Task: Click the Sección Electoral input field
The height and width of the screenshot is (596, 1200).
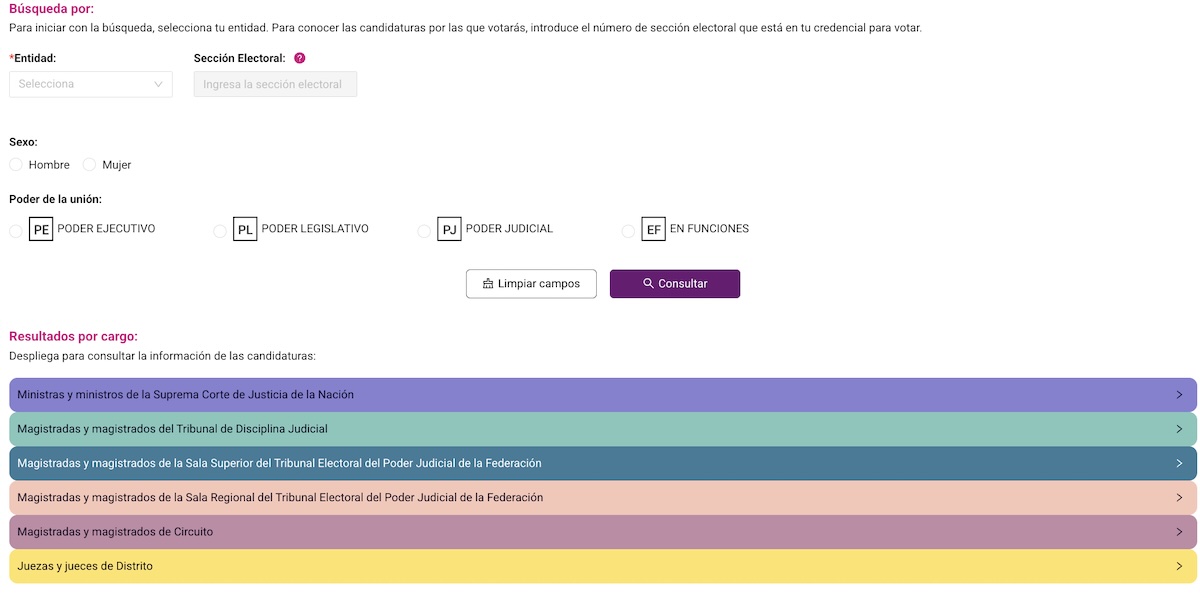Action: click(275, 84)
